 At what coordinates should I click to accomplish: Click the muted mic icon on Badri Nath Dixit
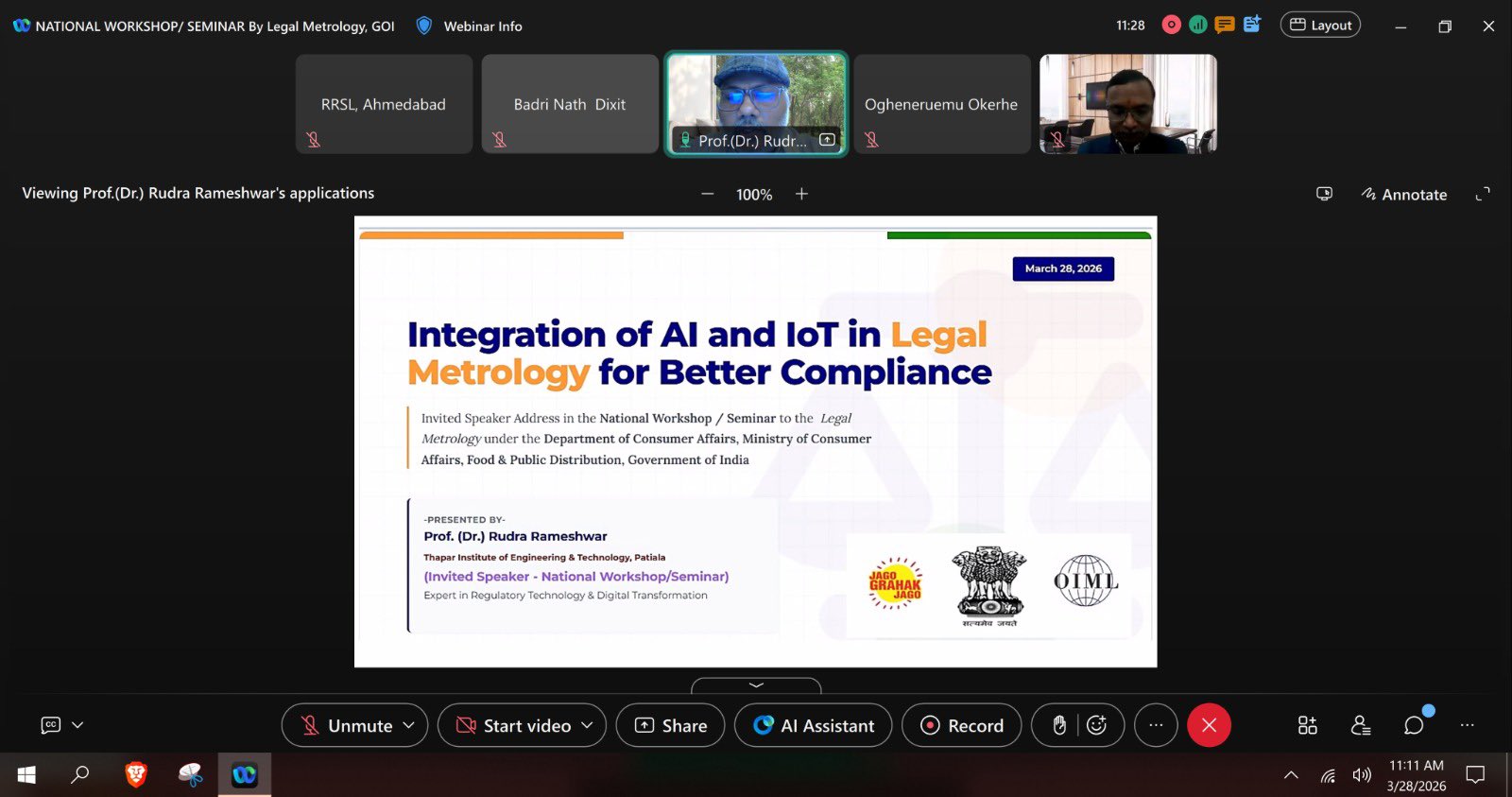pos(500,140)
